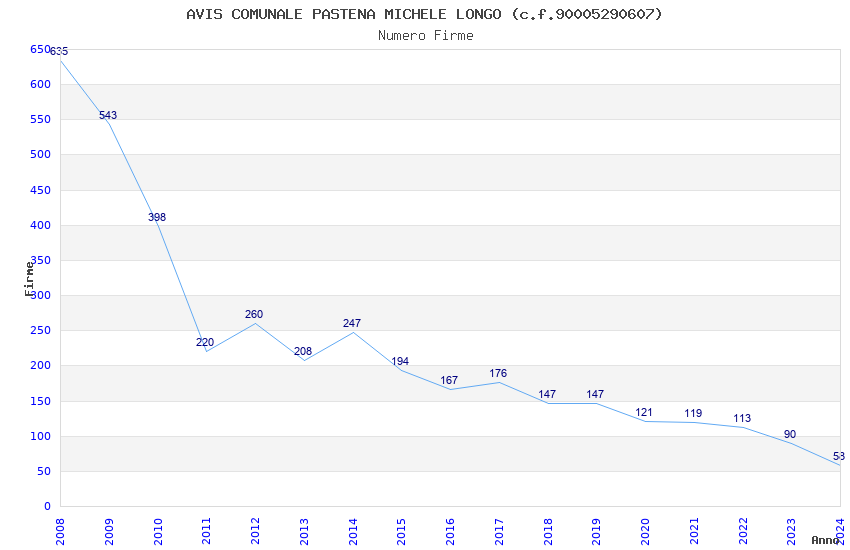The width and height of the screenshot is (850, 550).
Task: Click the y-axis value 150
Action: [x=40, y=402]
